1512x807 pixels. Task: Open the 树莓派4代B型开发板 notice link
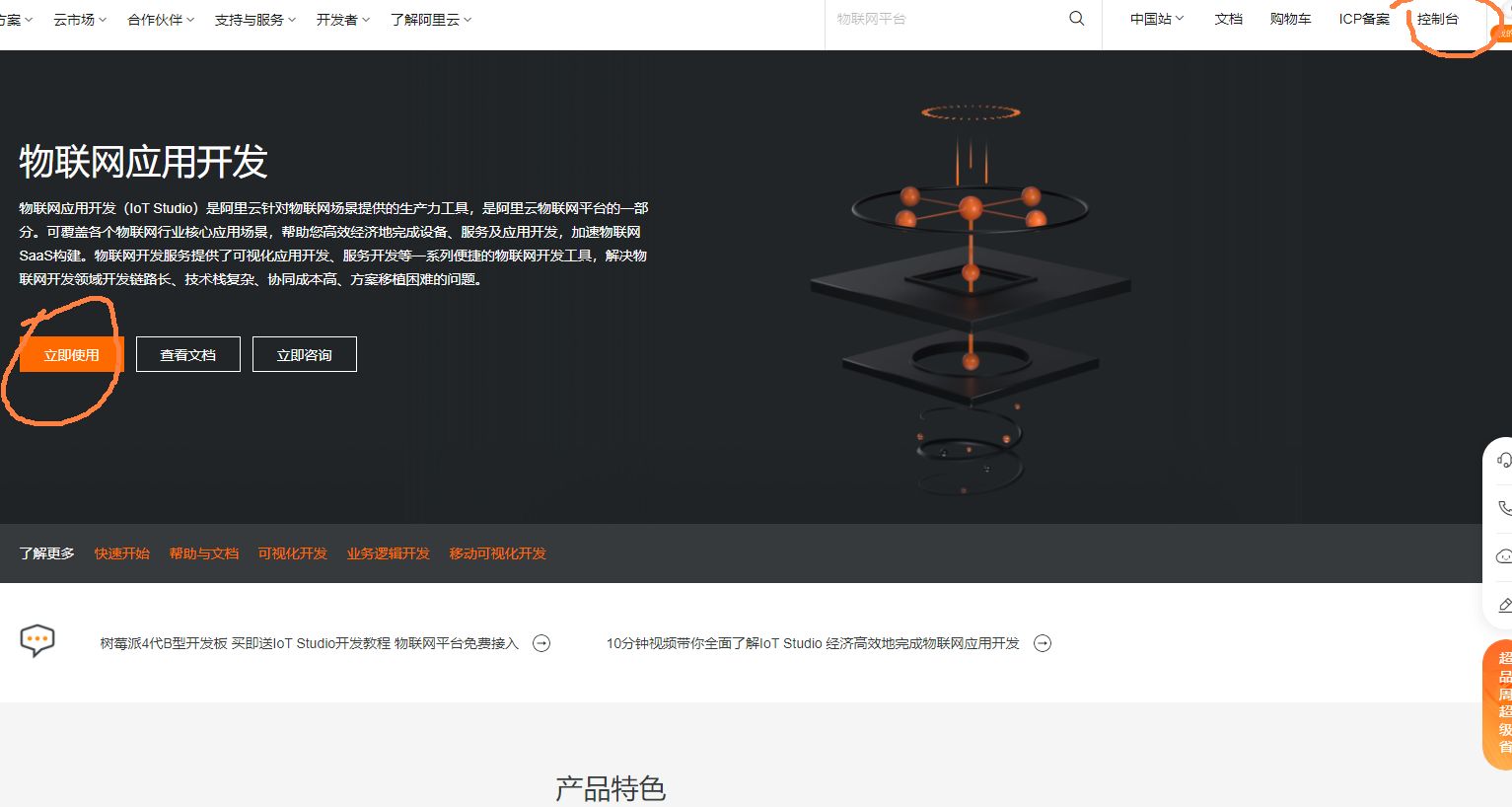pyautogui.click(x=310, y=643)
